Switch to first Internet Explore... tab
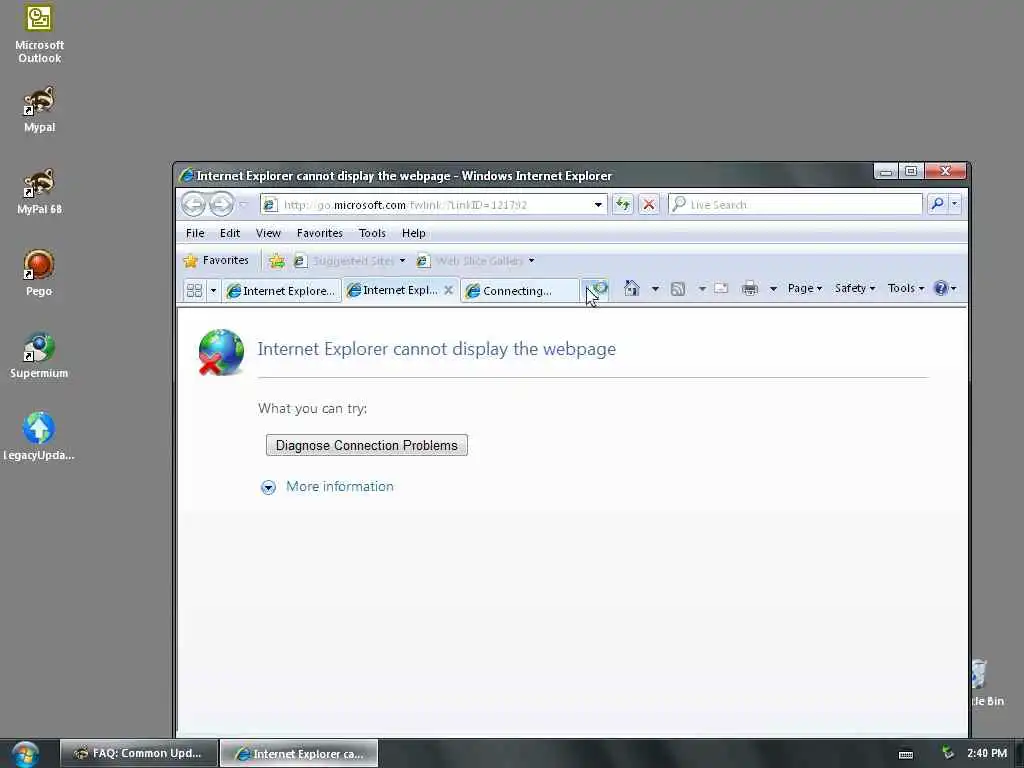Screen dimensions: 1024x768 (281, 291)
